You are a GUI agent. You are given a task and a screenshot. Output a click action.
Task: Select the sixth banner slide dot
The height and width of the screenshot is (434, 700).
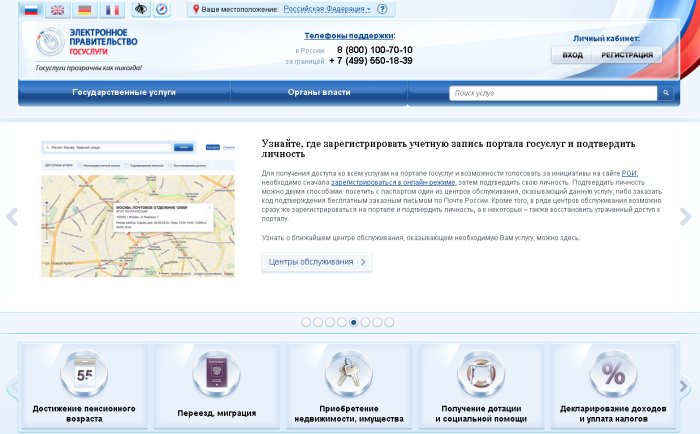click(x=366, y=322)
